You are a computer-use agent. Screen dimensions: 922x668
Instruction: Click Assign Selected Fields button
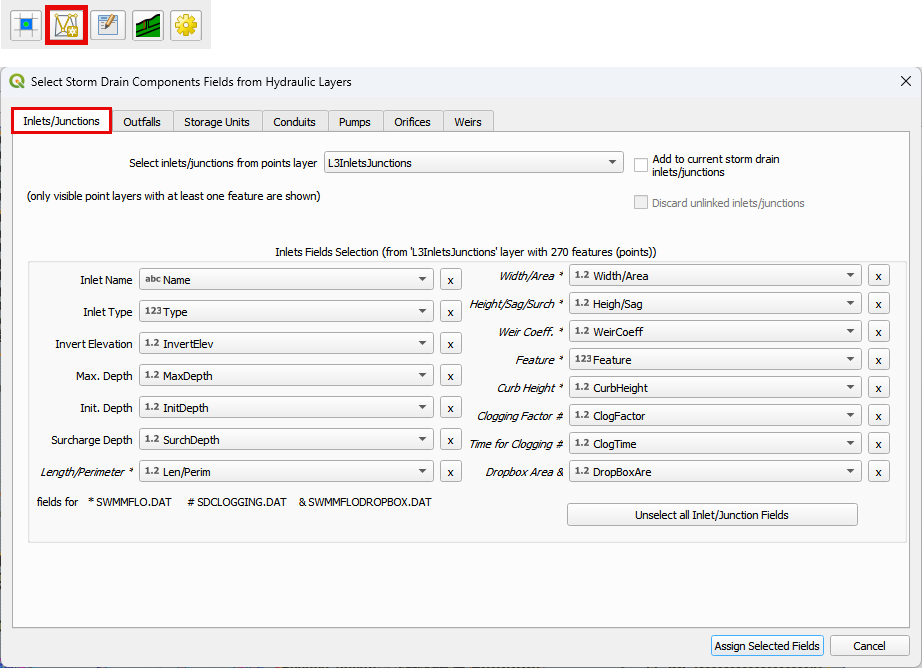[x=767, y=646]
